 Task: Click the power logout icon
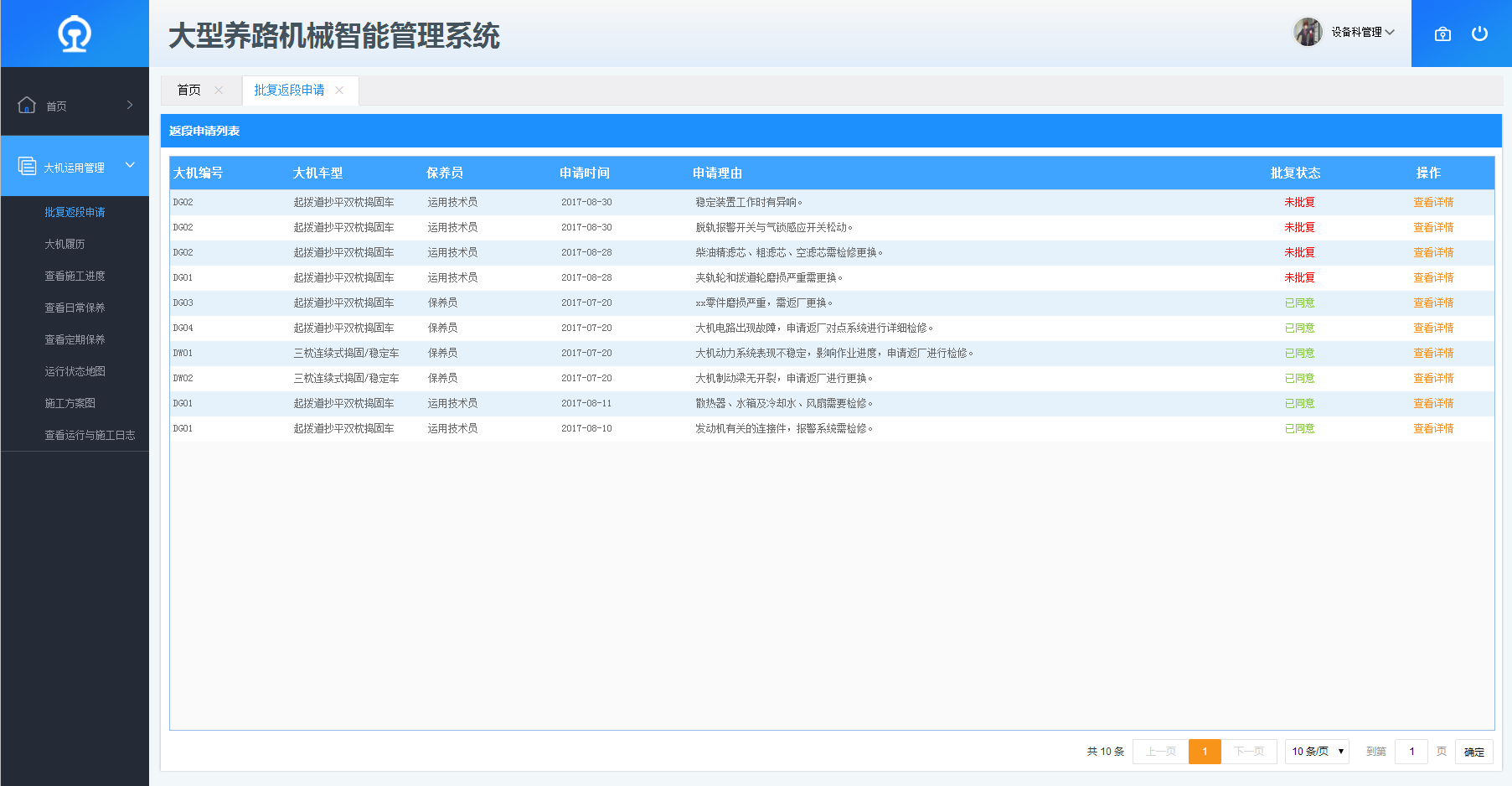tap(1479, 34)
